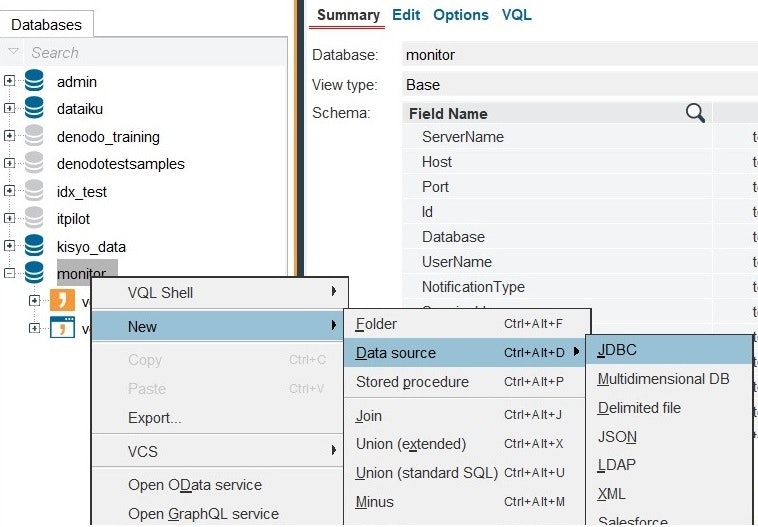The height and width of the screenshot is (527, 758).
Task: Select the dataiku tree label
Action: pos(80,109)
